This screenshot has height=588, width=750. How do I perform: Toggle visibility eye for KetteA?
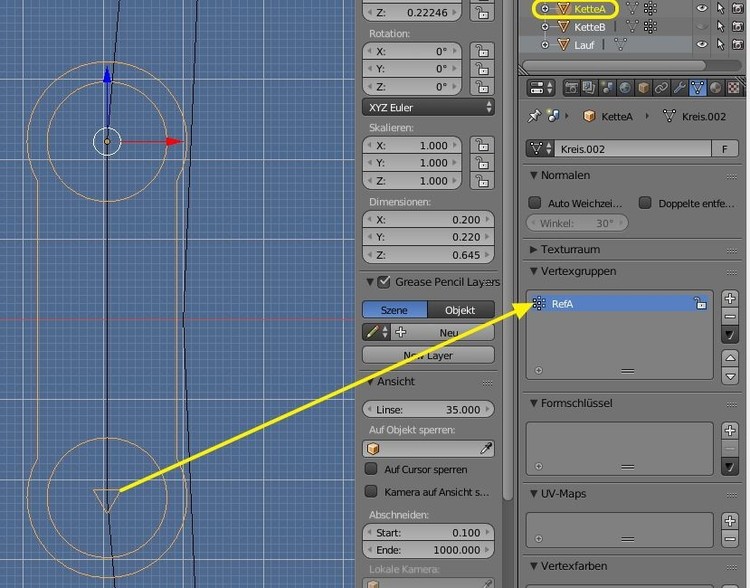click(702, 8)
